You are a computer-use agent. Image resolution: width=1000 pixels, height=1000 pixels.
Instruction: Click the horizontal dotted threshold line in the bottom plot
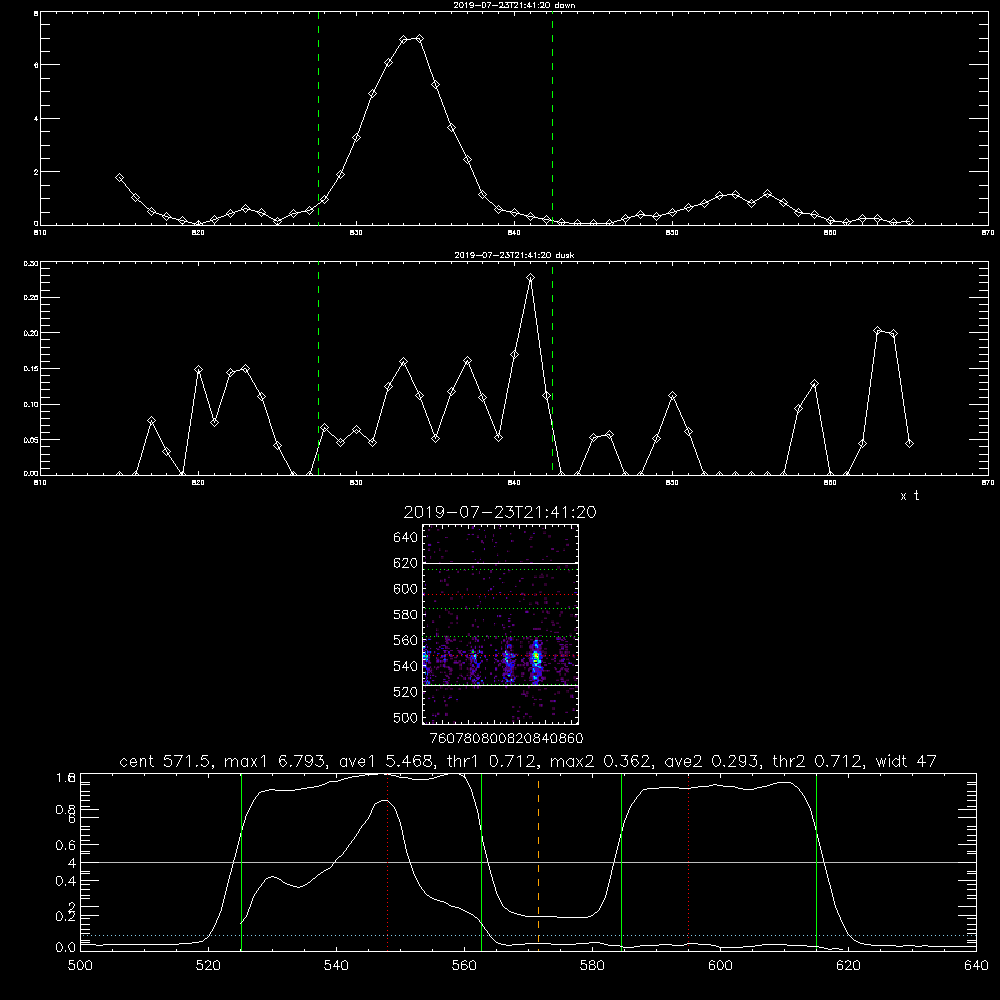[x=528, y=935]
